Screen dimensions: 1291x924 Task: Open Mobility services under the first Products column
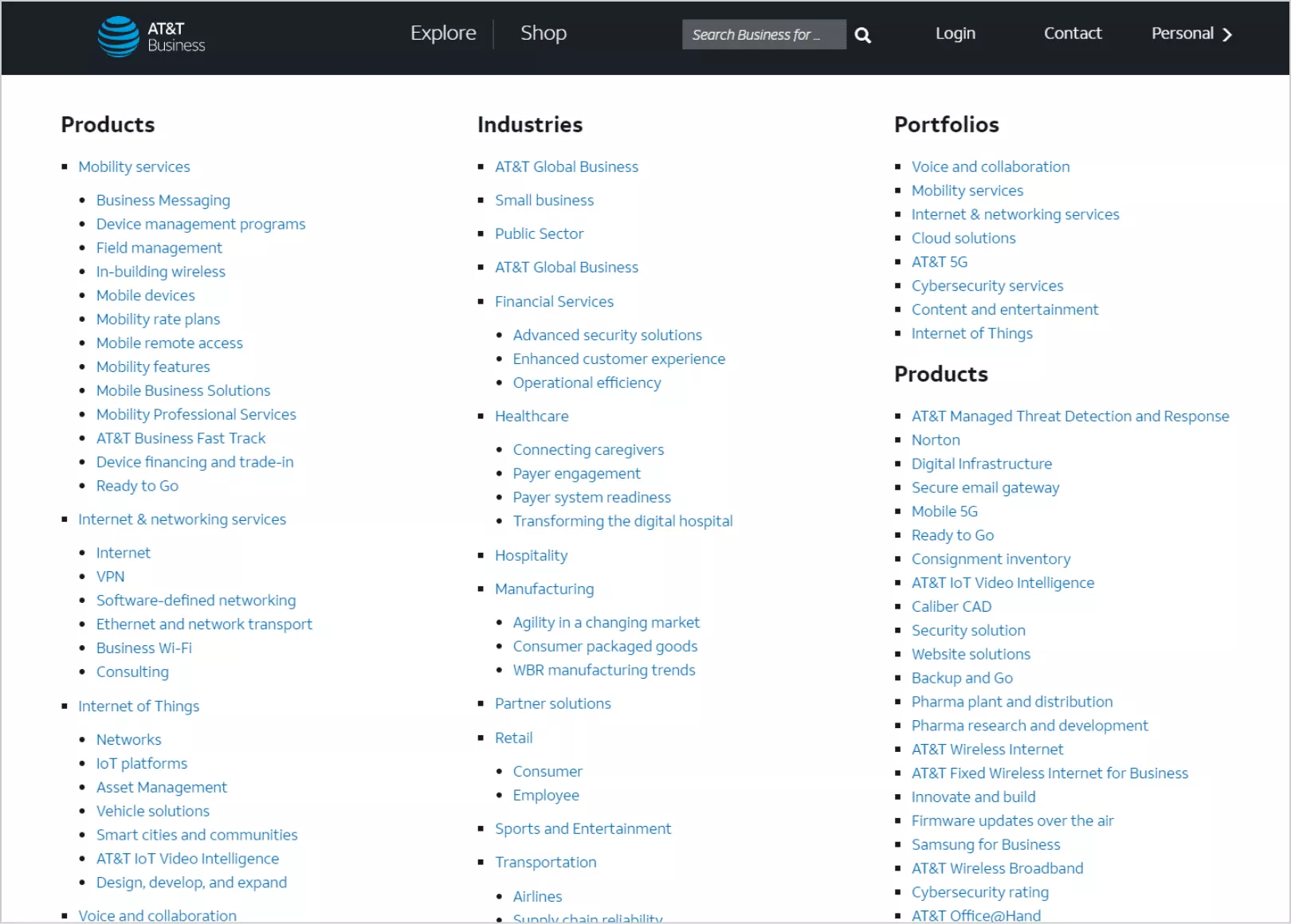[134, 166]
